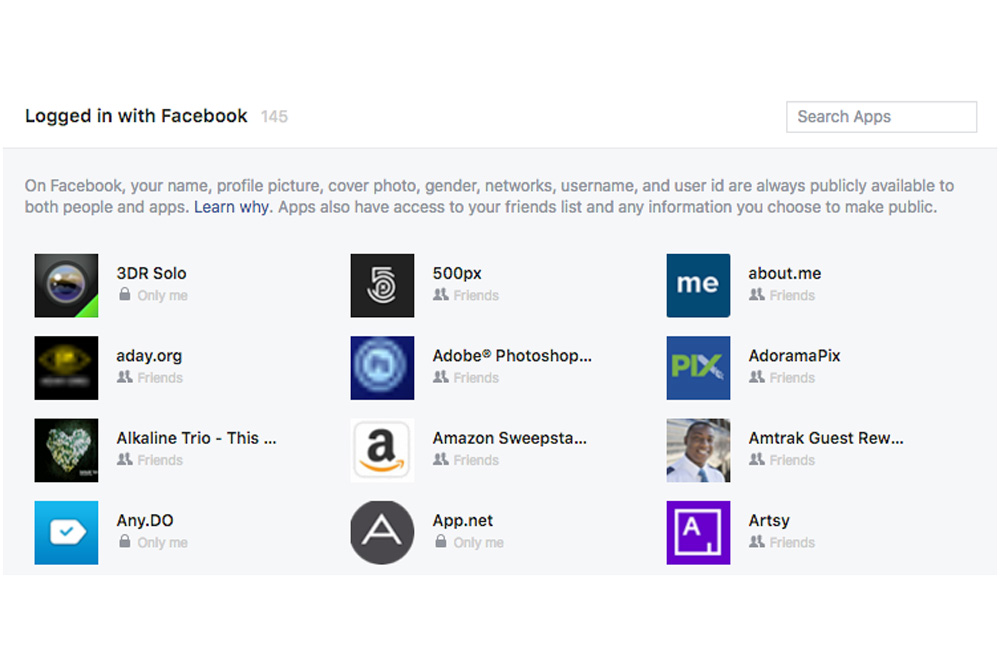Click the Only me lock under 3DR Solo
Viewport: 1000px width, 667px height.
(125, 295)
